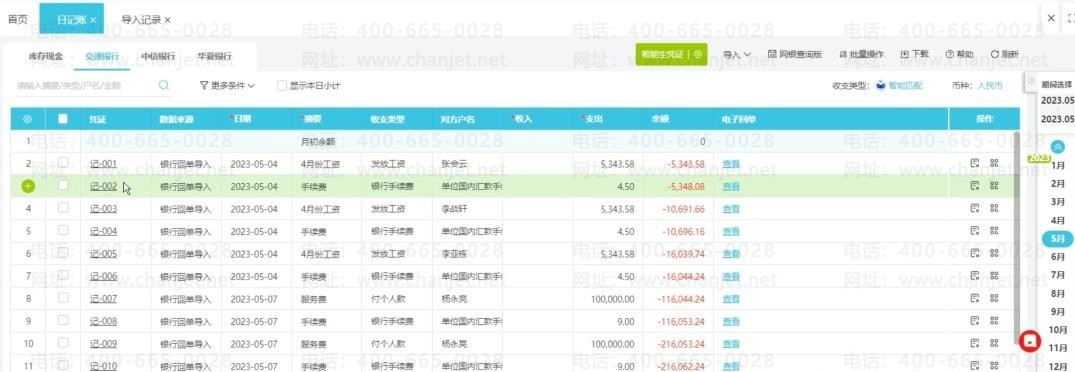Enable 显示本日小计 checkbox
Image resolution: width=1075 pixels, height=372 pixels.
tap(282, 86)
